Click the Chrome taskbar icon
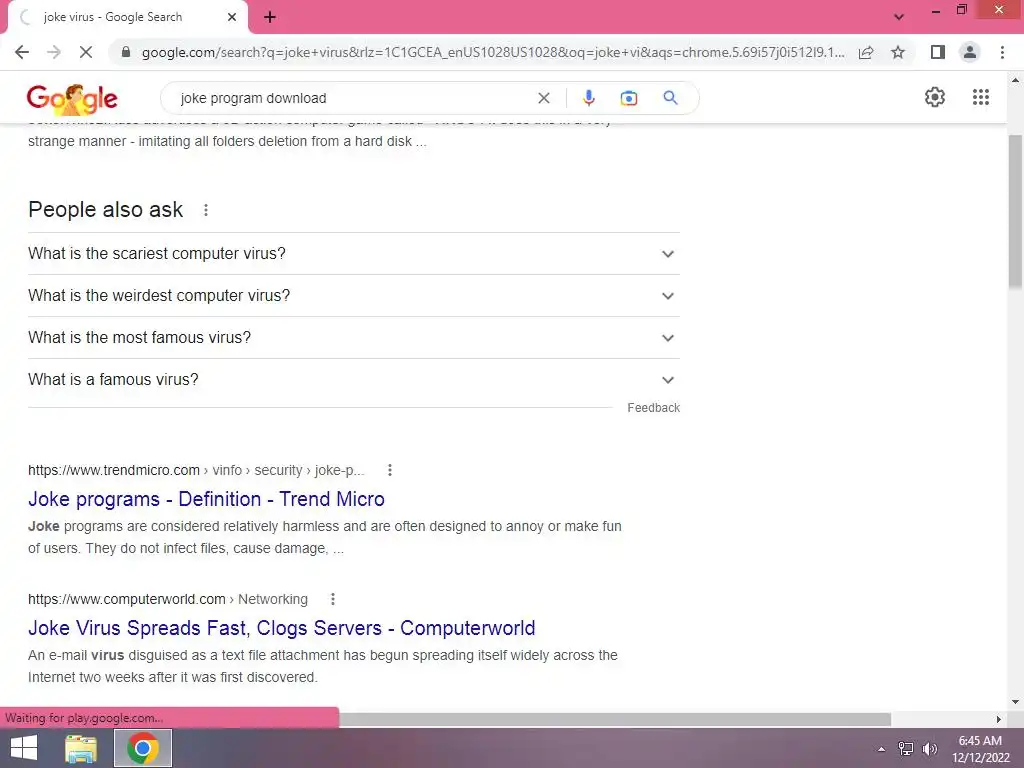This screenshot has width=1024, height=768. [x=143, y=748]
